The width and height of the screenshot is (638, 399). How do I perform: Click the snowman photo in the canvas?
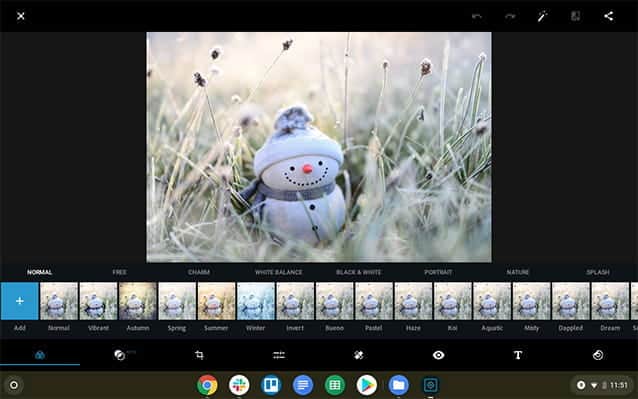[x=319, y=147]
